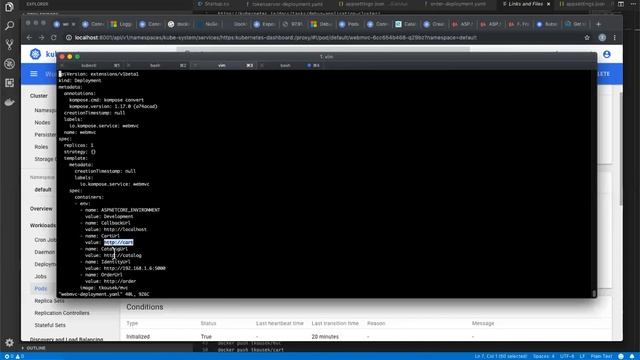Select the kubectl terminal tab
640x360 pixels.
(89, 65)
